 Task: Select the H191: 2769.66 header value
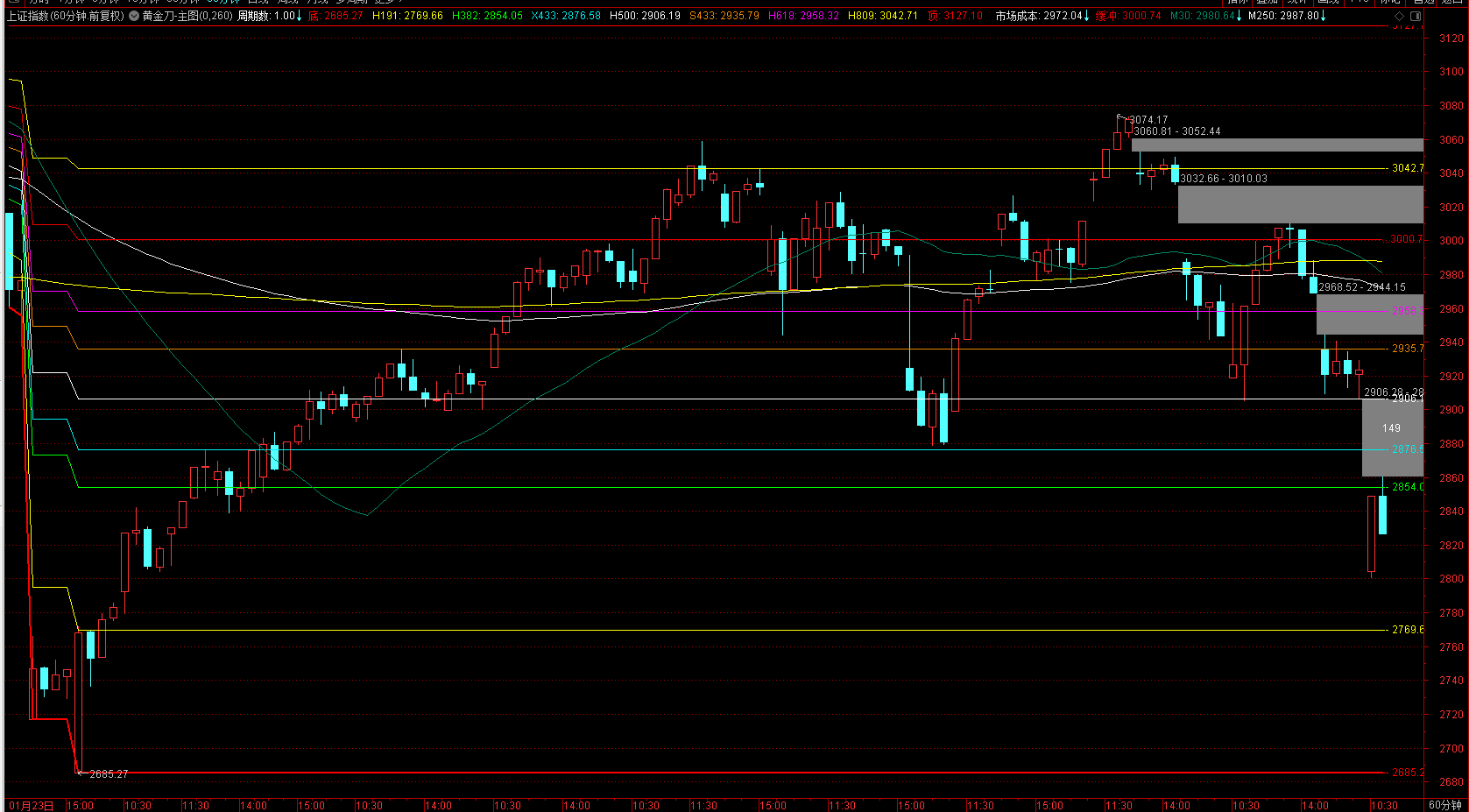(407, 16)
